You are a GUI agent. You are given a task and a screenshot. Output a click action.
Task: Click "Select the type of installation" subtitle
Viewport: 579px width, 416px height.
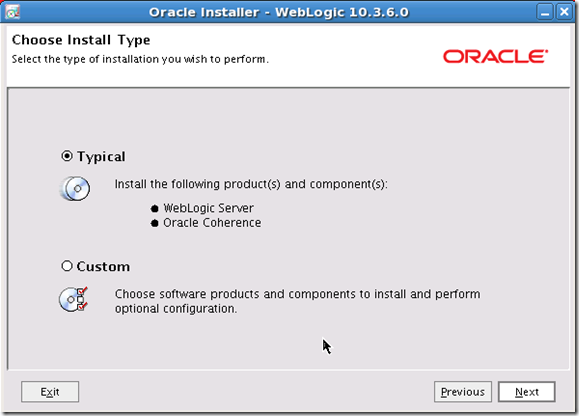pyautogui.click(x=140, y=59)
